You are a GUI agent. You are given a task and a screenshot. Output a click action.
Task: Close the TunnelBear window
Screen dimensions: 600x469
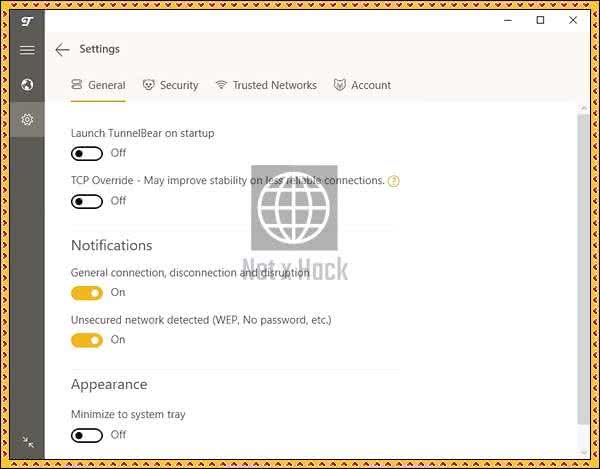click(573, 20)
